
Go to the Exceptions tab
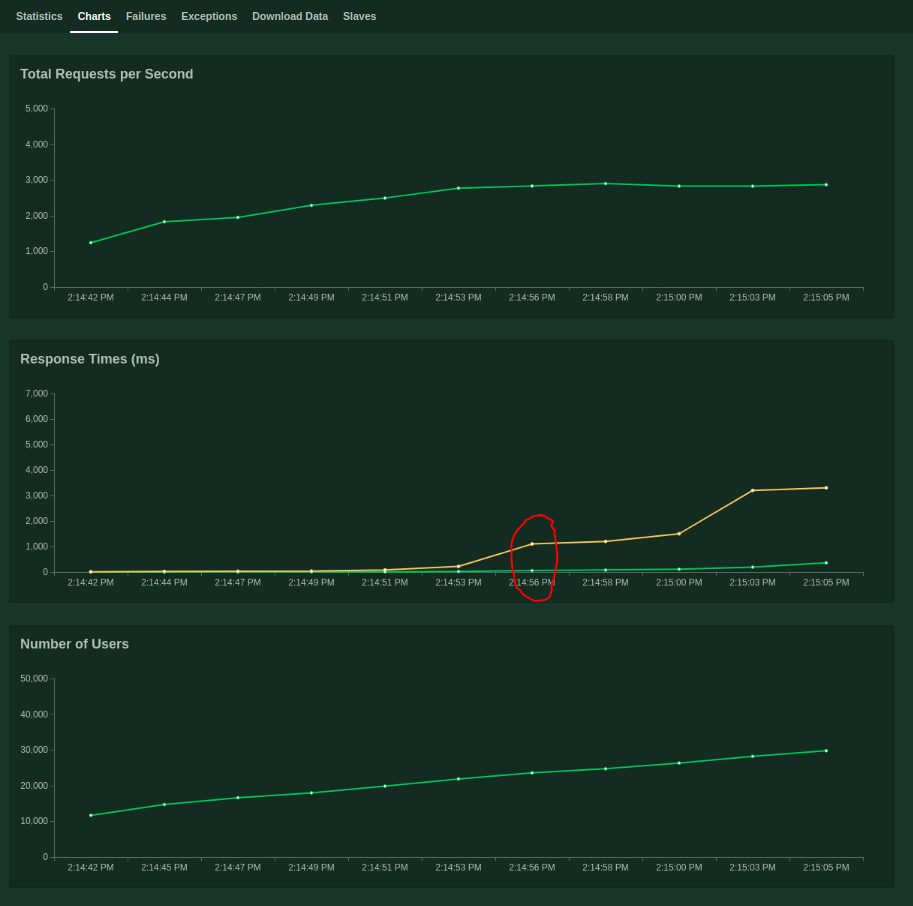click(x=209, y=16)
